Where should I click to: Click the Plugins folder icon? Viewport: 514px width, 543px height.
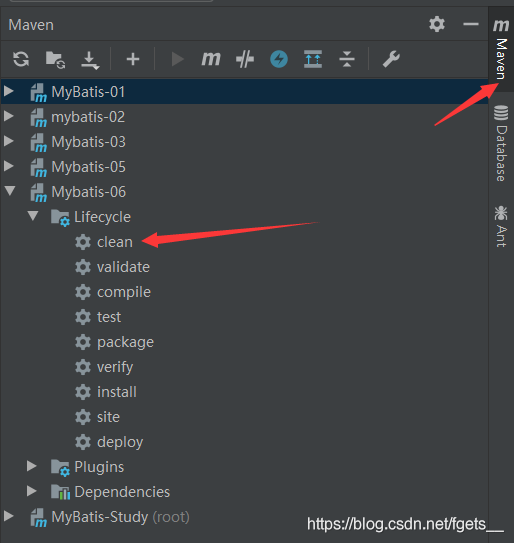coord(60,468)
